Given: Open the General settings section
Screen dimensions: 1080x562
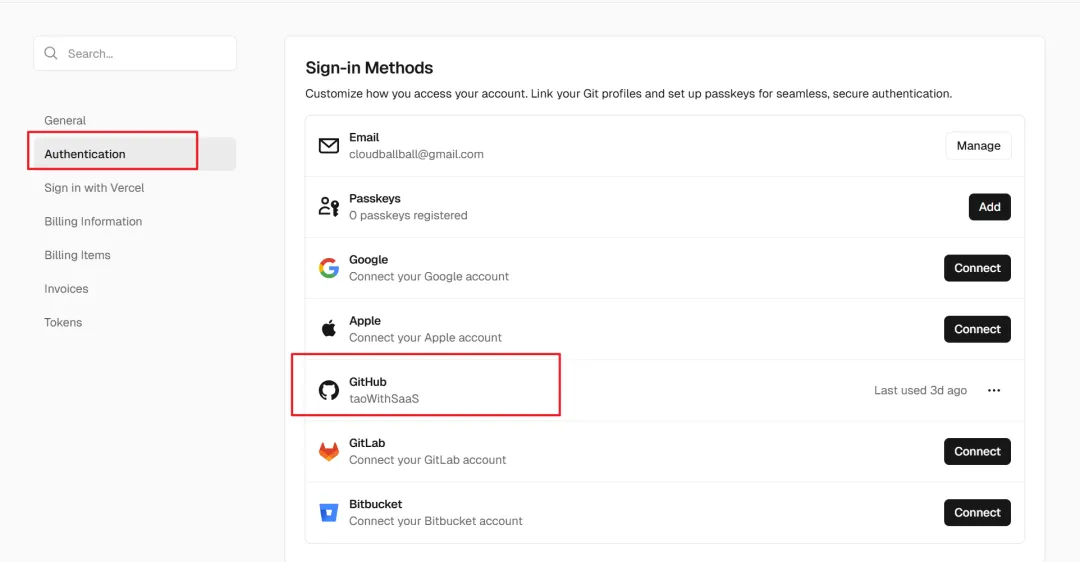Looking at the screenshot, I should pos(65,120).
